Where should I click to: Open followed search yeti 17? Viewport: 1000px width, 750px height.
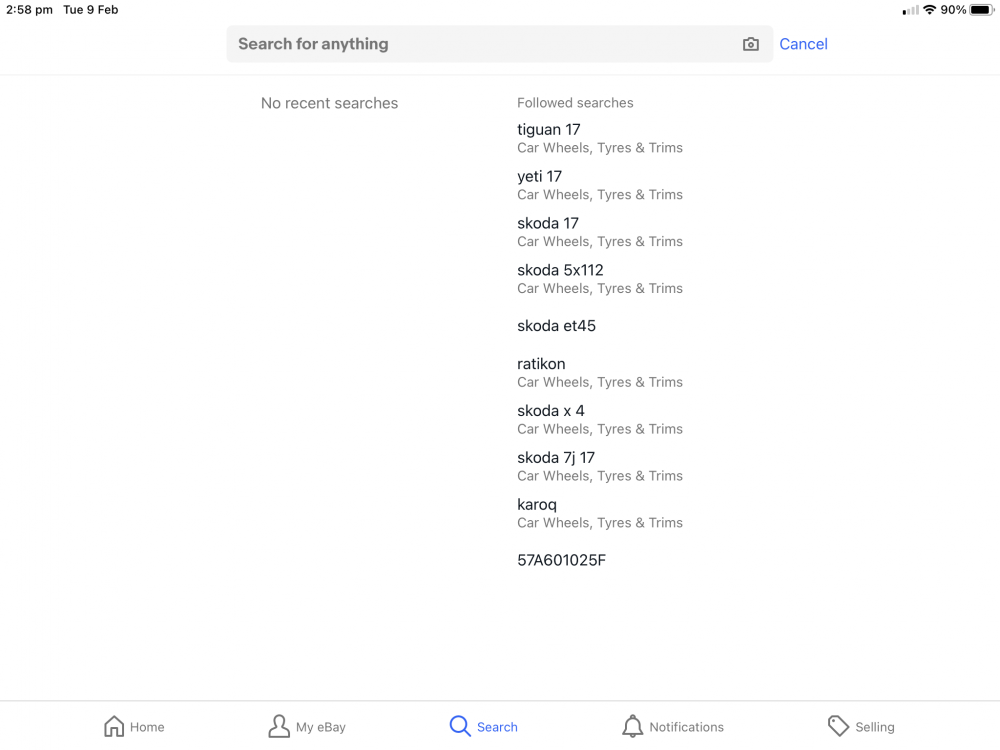[x=600, y=185]
